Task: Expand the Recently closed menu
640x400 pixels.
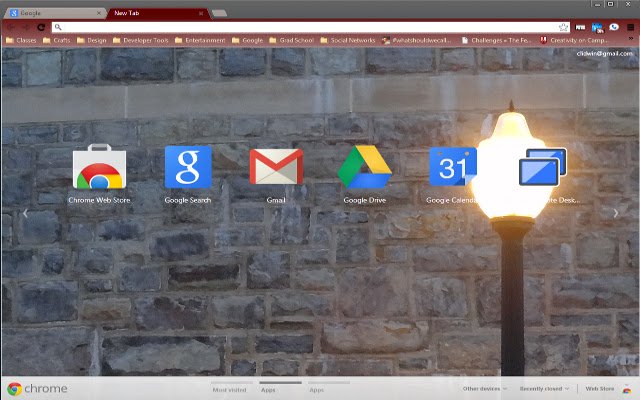Action: [544, 389]
